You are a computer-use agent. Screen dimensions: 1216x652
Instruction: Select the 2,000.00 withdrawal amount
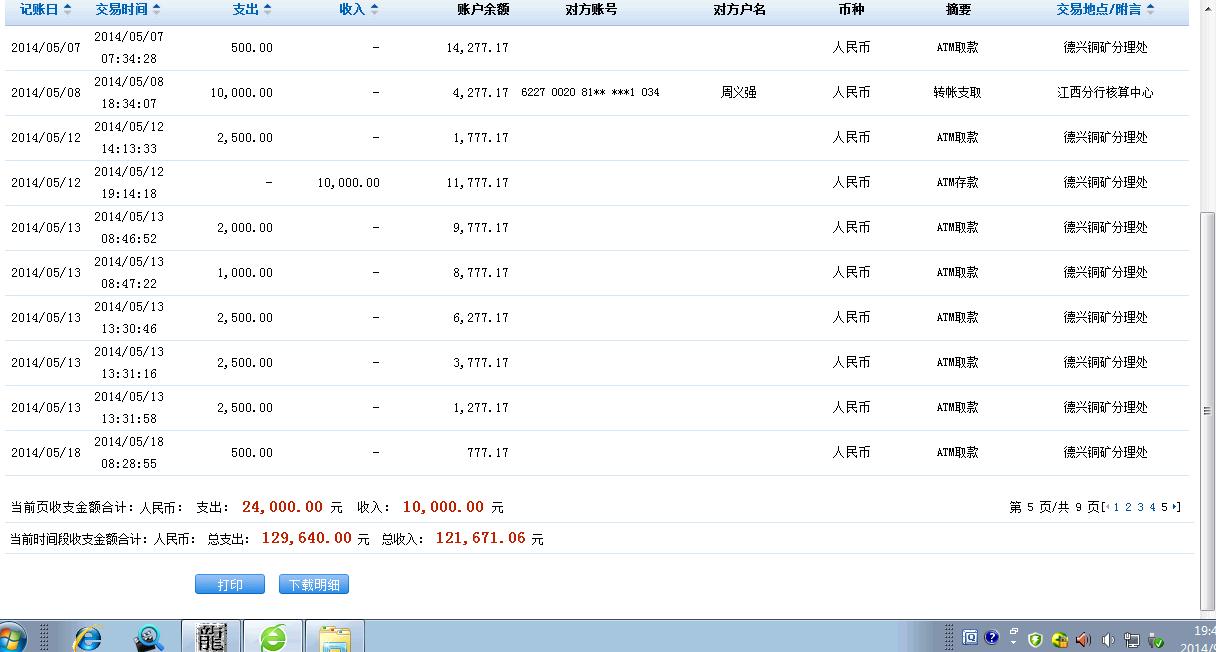(x=245, y=228)
